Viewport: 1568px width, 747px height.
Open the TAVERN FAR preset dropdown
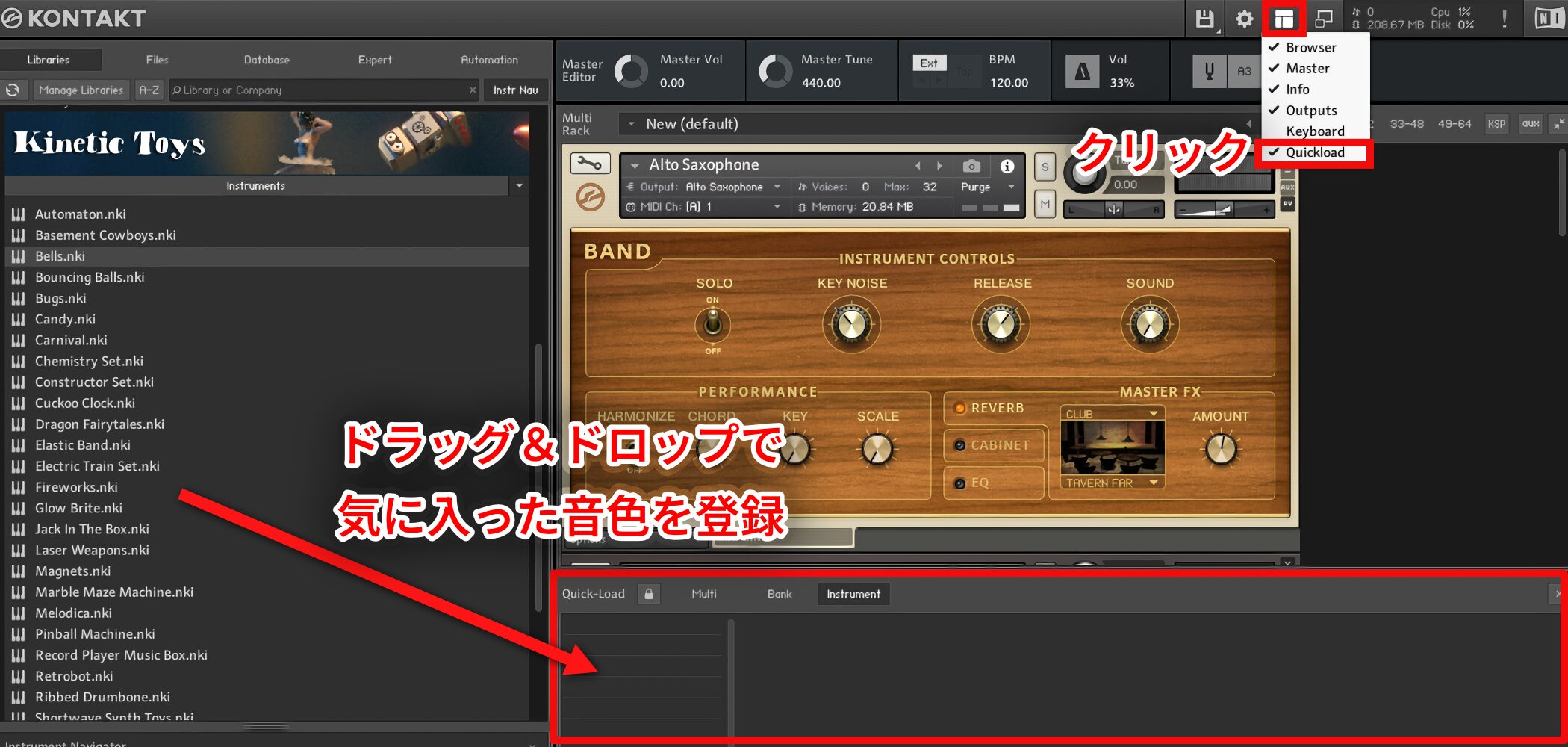(x=1112, y=483)
